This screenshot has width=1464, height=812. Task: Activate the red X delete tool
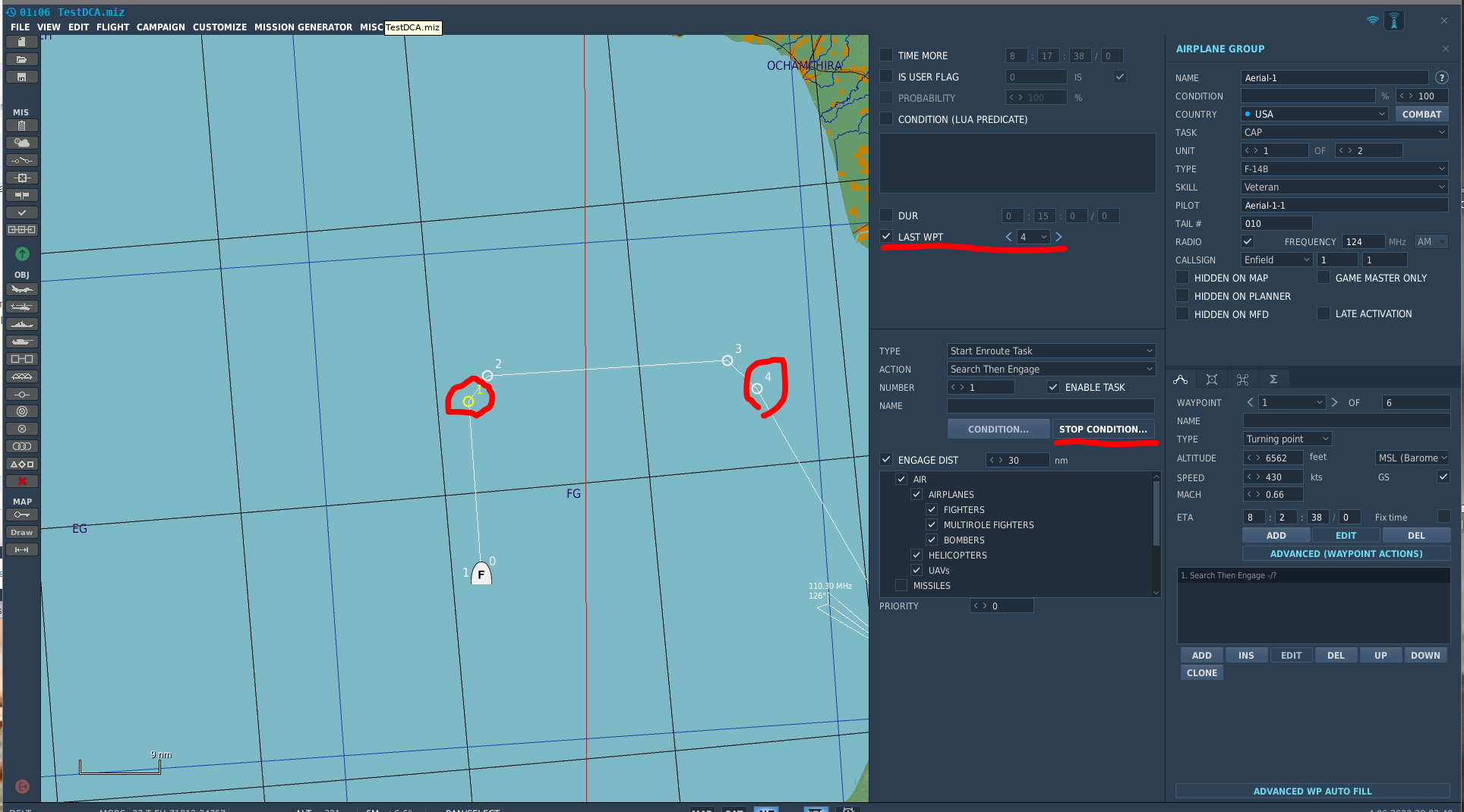[x=22, y=481]
